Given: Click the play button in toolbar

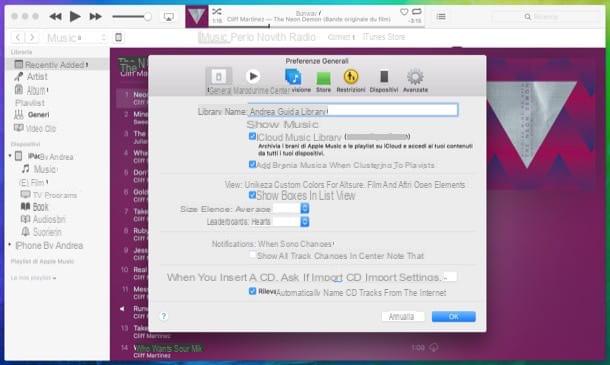Looking at the screenshot, I should 75,16.
